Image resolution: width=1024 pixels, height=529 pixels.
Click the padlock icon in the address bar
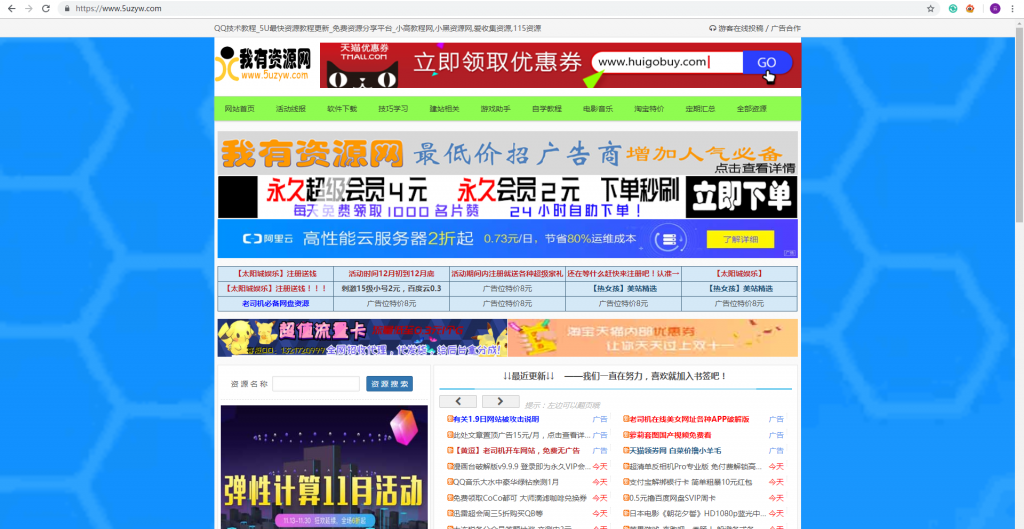click(x=67, y=8)
